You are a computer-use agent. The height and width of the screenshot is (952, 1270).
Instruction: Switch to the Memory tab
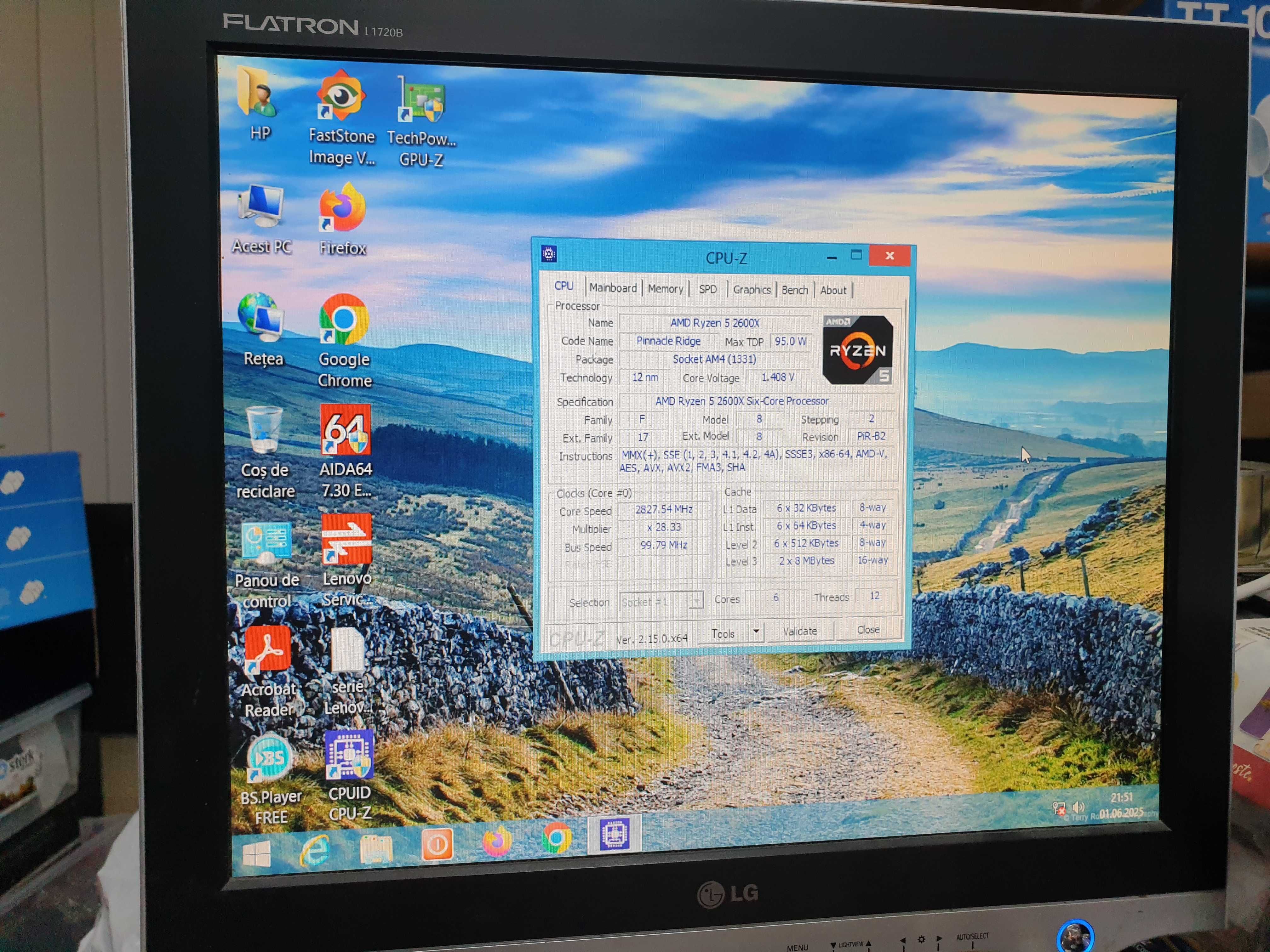pyautogui.click(x=665, y=289)
